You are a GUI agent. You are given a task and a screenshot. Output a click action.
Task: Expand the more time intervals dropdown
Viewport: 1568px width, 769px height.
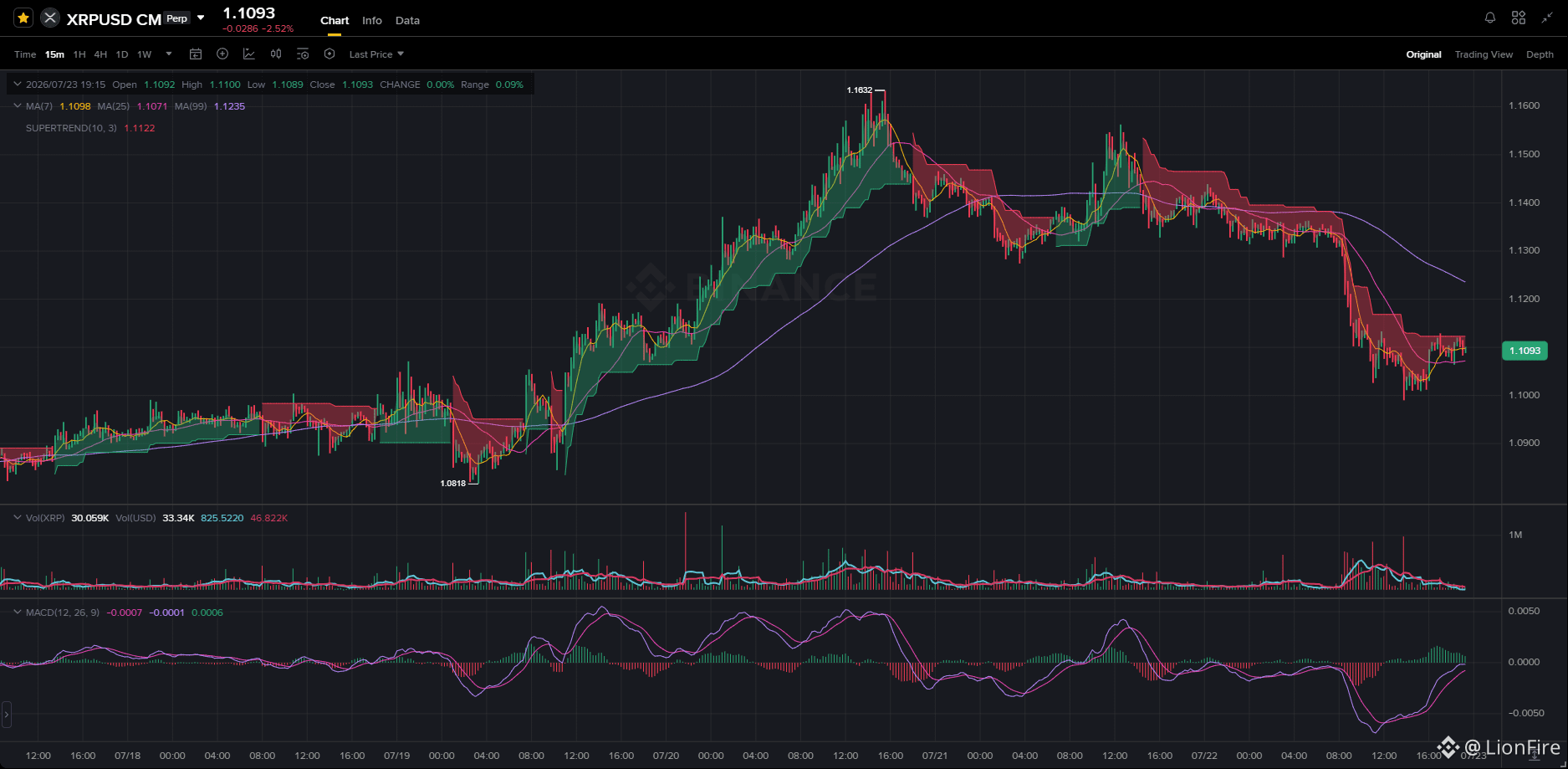coord(169,54)
